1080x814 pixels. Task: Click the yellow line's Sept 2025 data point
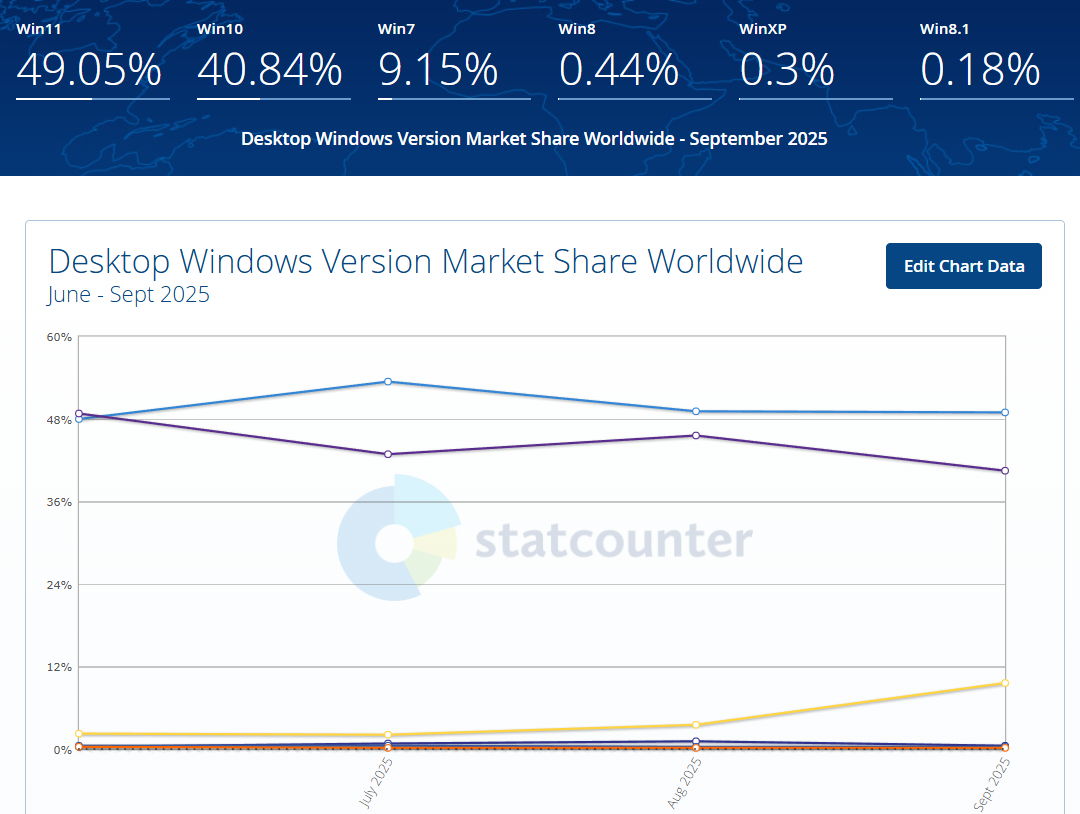click(1005, 683)
